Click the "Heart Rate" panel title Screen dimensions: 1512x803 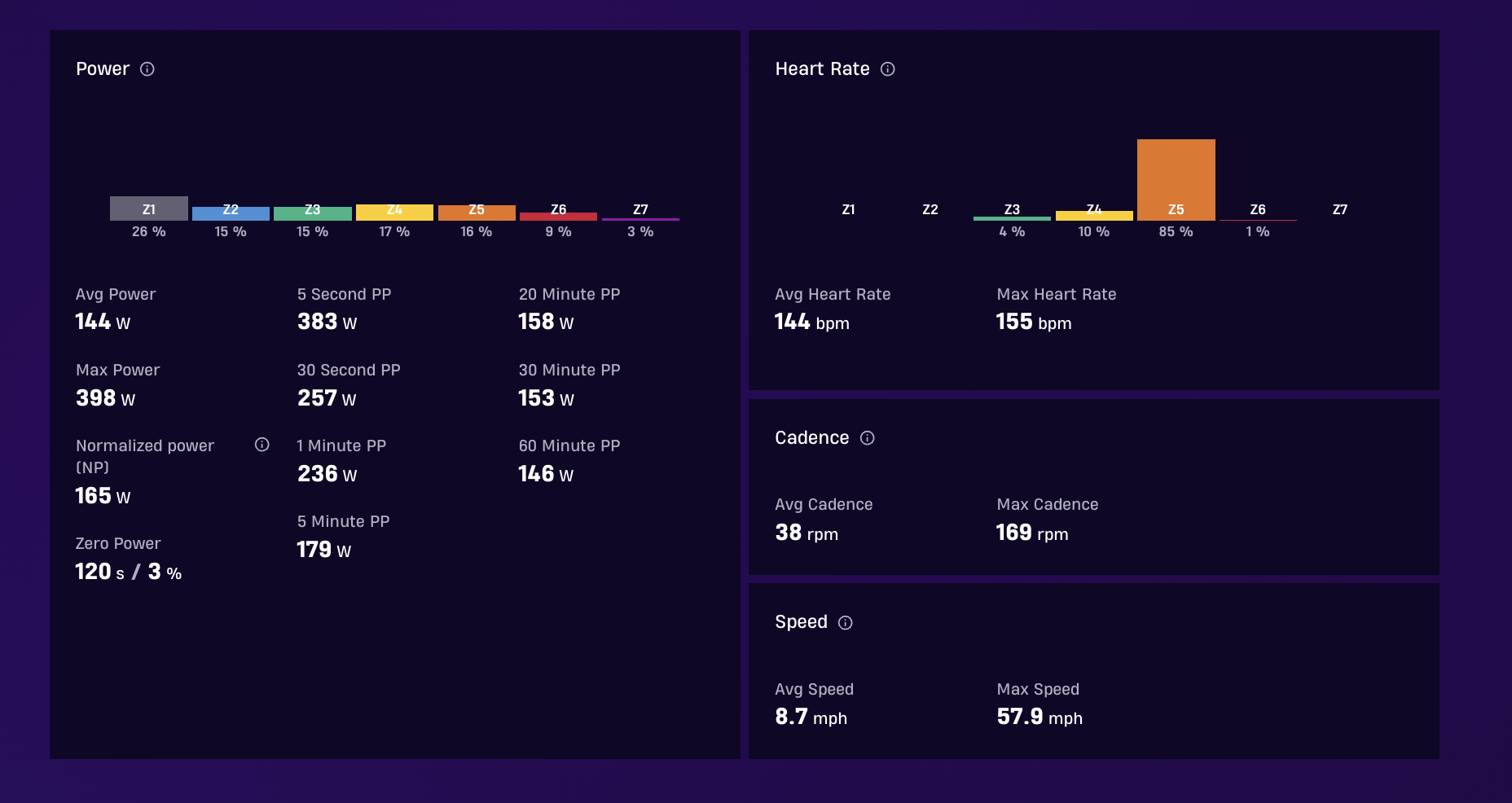tap(823, 69)
